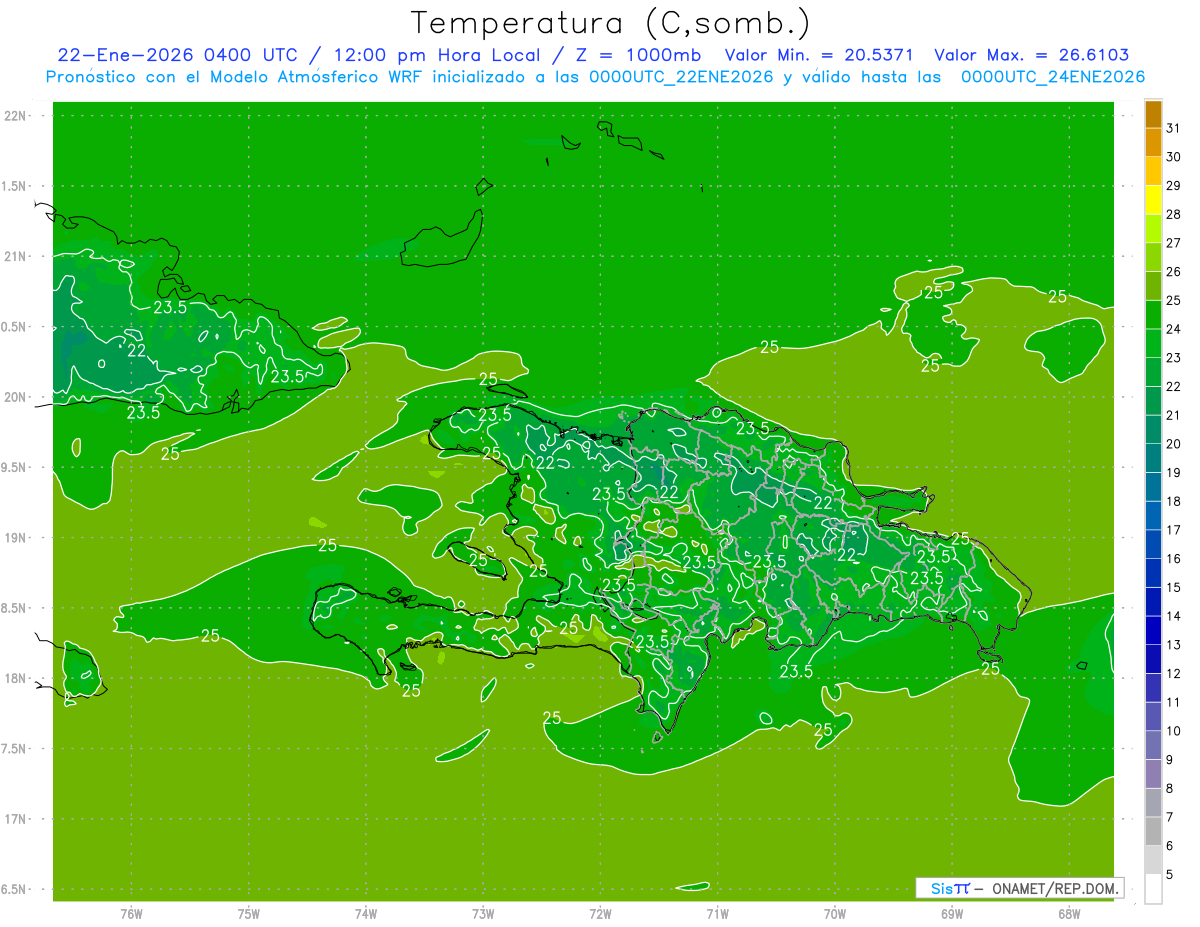Click the "17N" latitude axis label
1200x927 pixels.
(x=16, y=819)
